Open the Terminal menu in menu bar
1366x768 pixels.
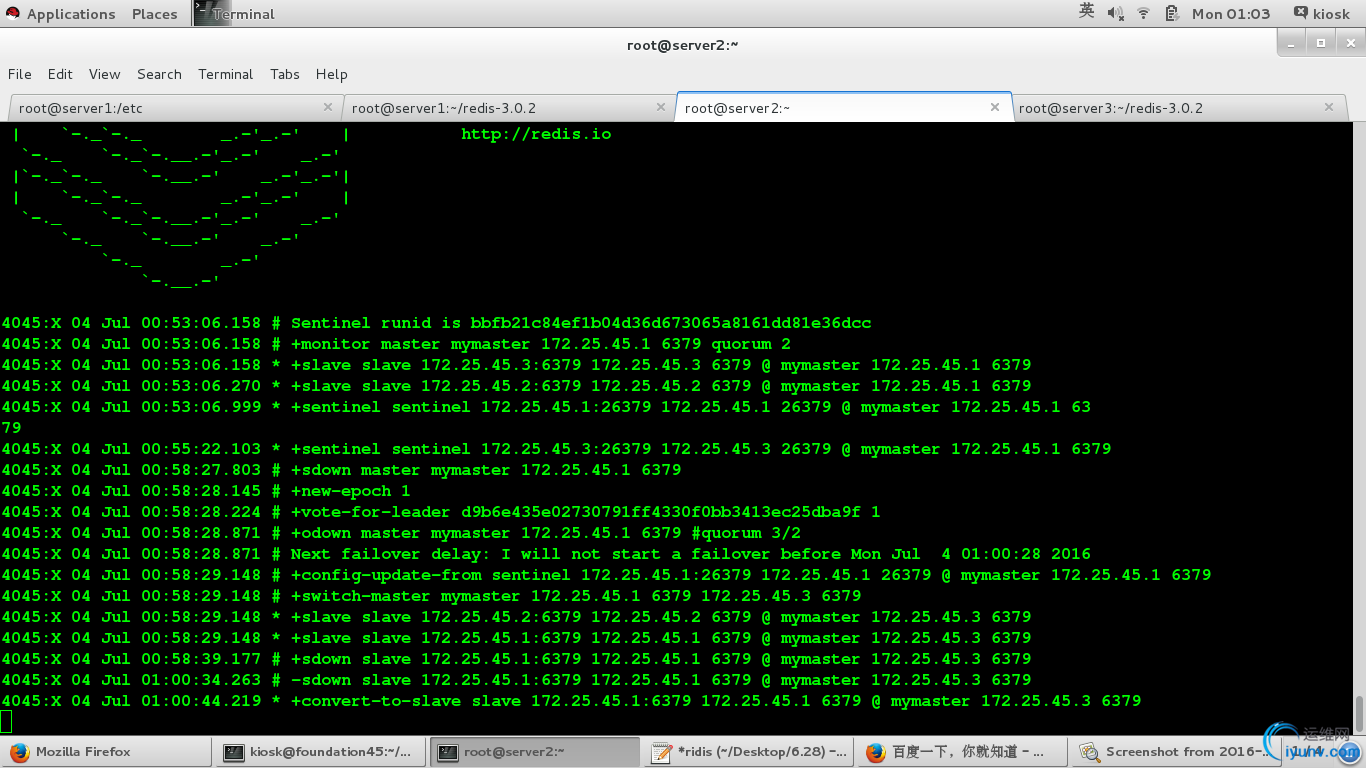point(225,74)
